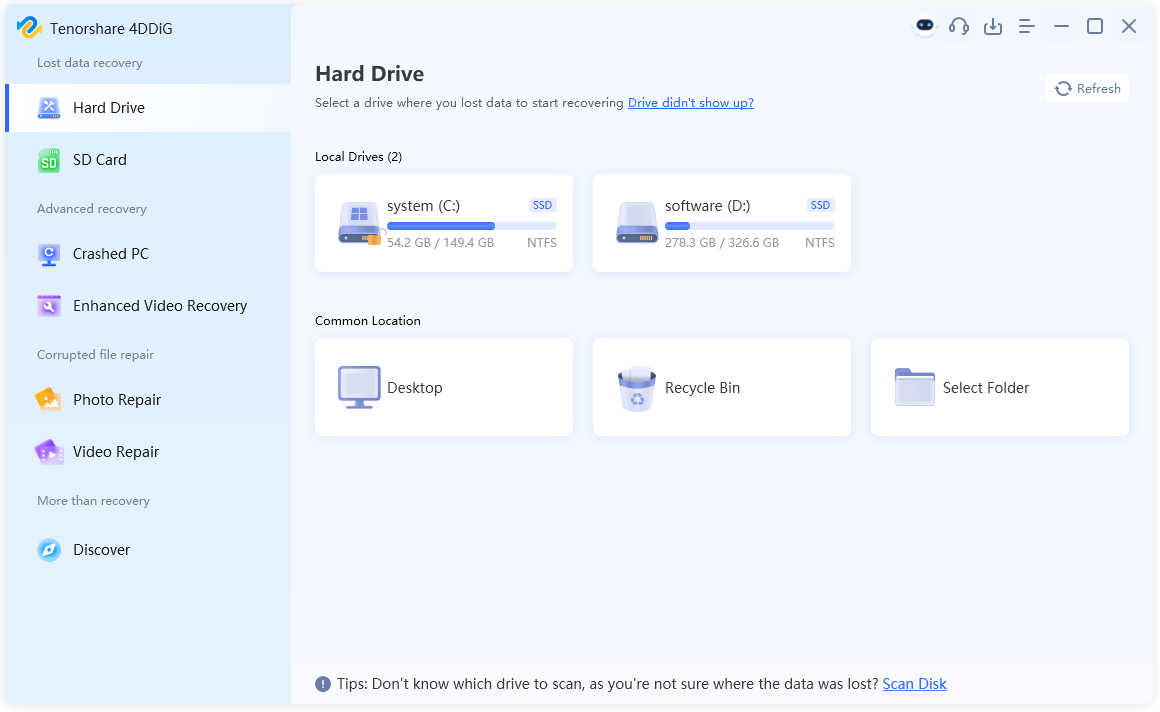Launch the Photo Repair tool
1160x712 pixels.
pyautogui.click(x=117, y=399)
